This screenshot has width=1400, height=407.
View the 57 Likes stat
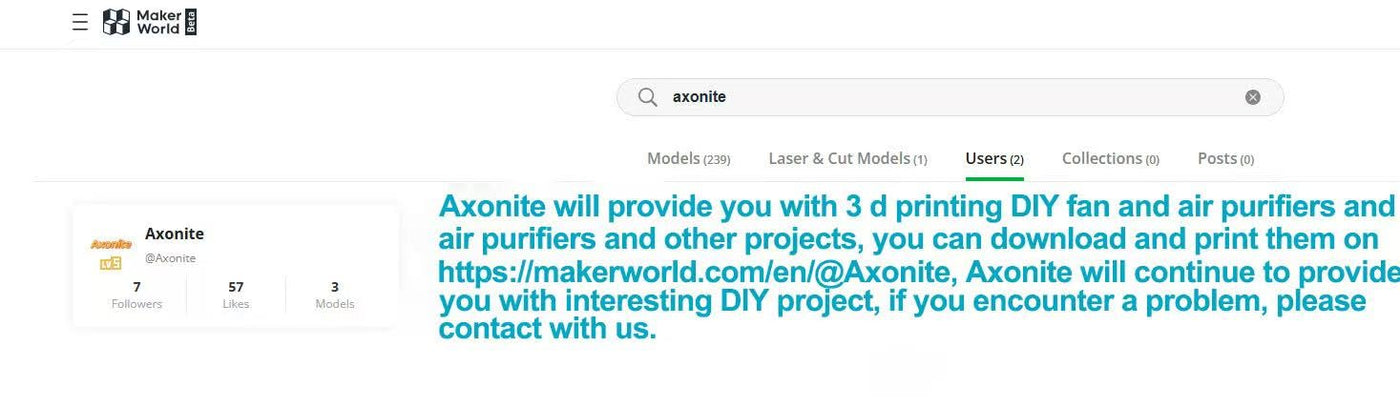pos(236,295)
